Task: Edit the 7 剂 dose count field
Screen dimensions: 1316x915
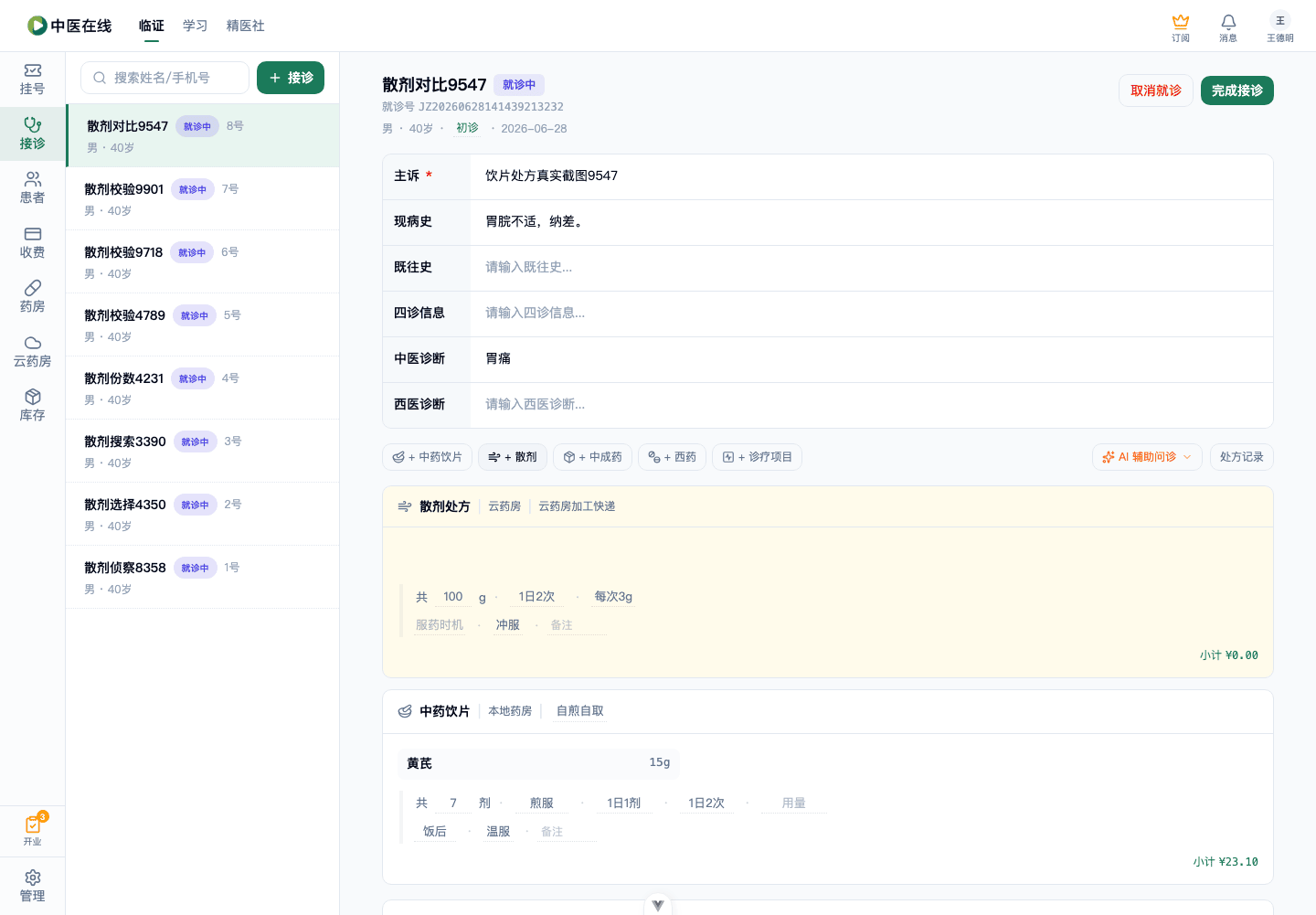Action: click(453, 803)
